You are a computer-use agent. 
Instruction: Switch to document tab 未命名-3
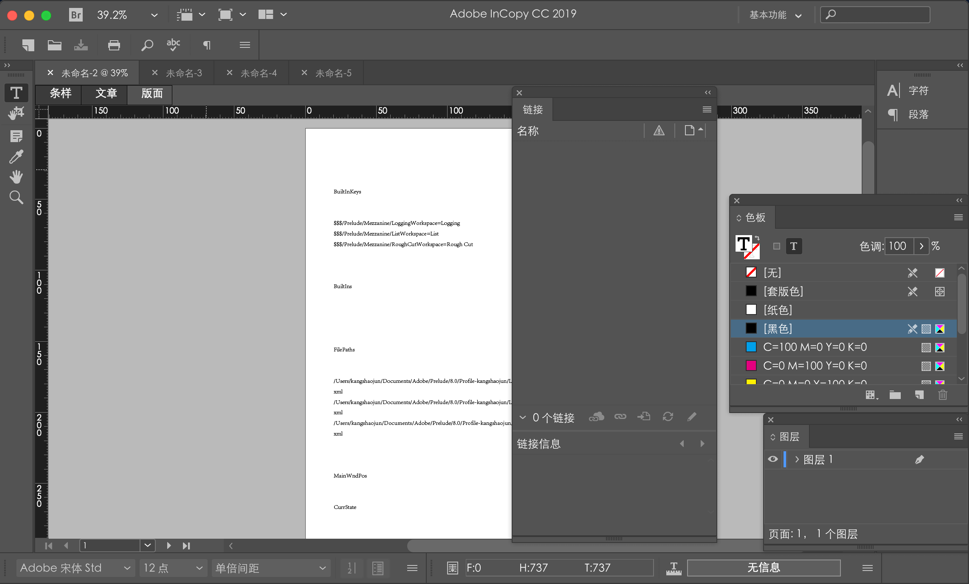(x=184, y=73)
